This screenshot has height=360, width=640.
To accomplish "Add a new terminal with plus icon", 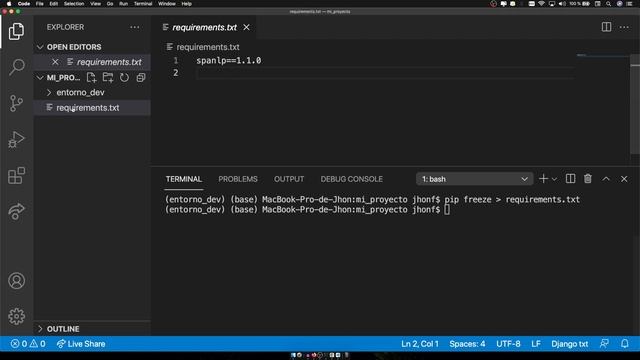I will tap(543, 179).
